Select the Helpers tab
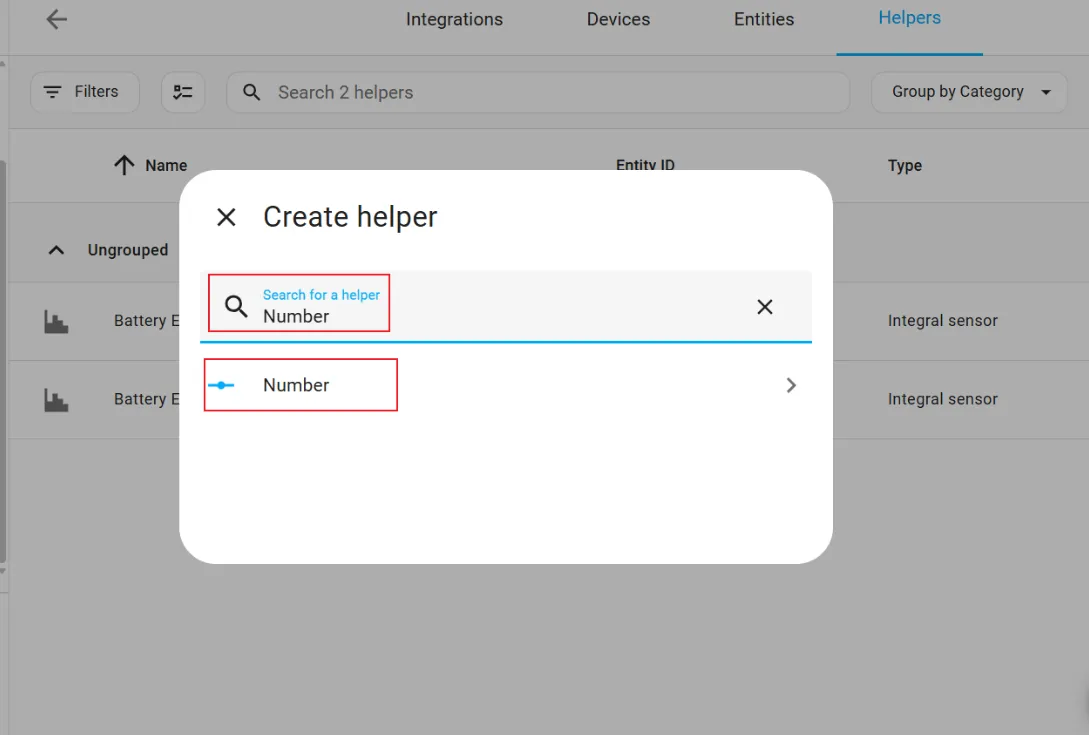The image size is (1089, 735). (x=909, y=18)
